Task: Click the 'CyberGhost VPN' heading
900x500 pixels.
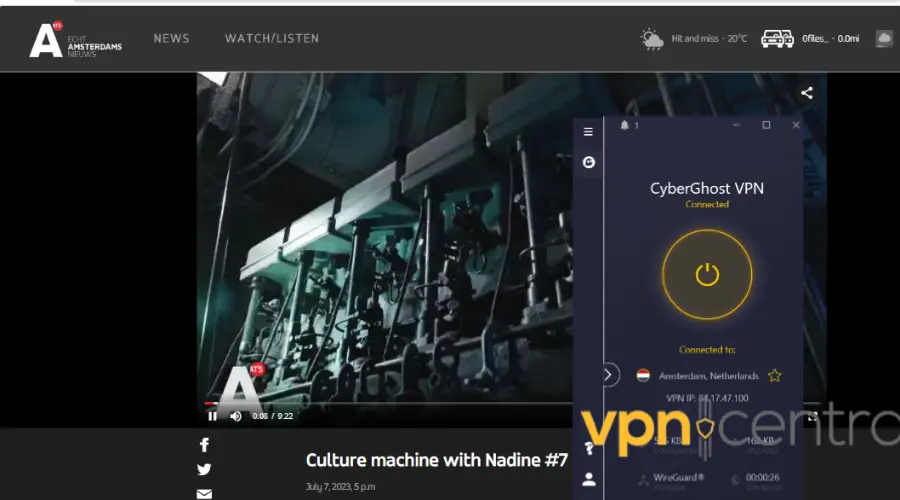Action: [707, 188]
